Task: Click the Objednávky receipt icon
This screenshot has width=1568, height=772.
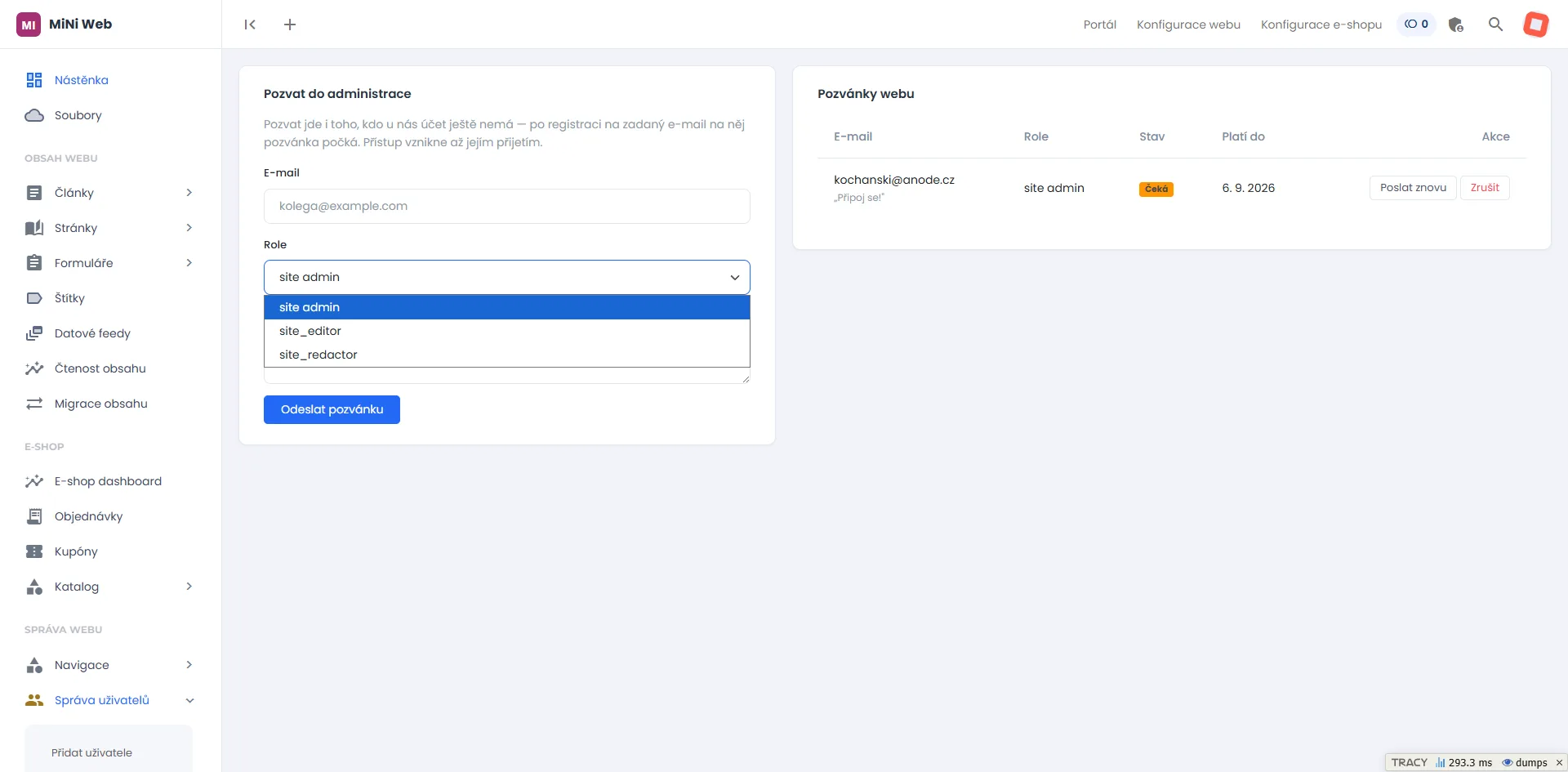Action: tap(34, 516)
